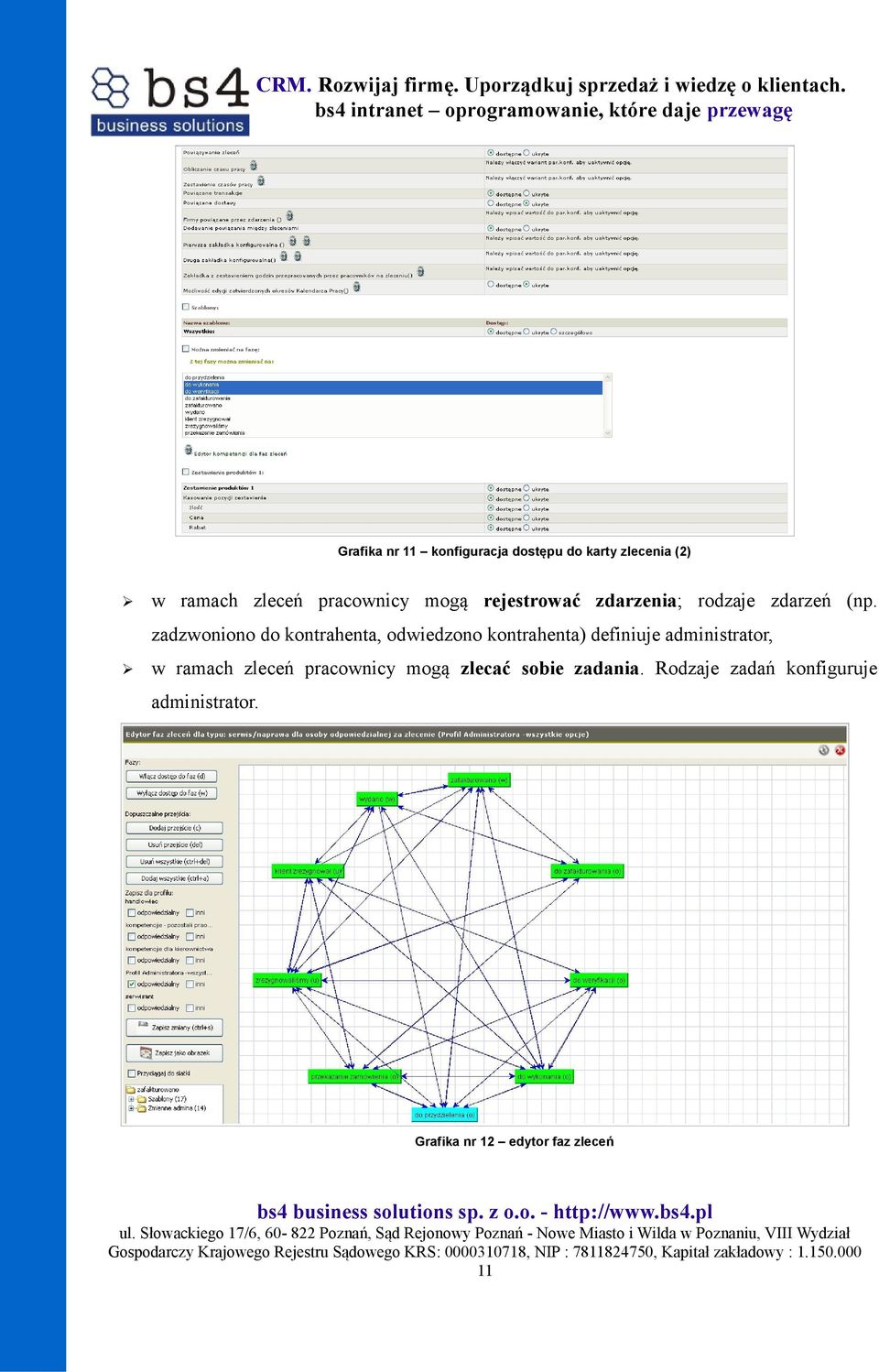This screenshot has width=879, height=1372.
Task: Click the wydano (w) graph node
Action: coord(377,800)
